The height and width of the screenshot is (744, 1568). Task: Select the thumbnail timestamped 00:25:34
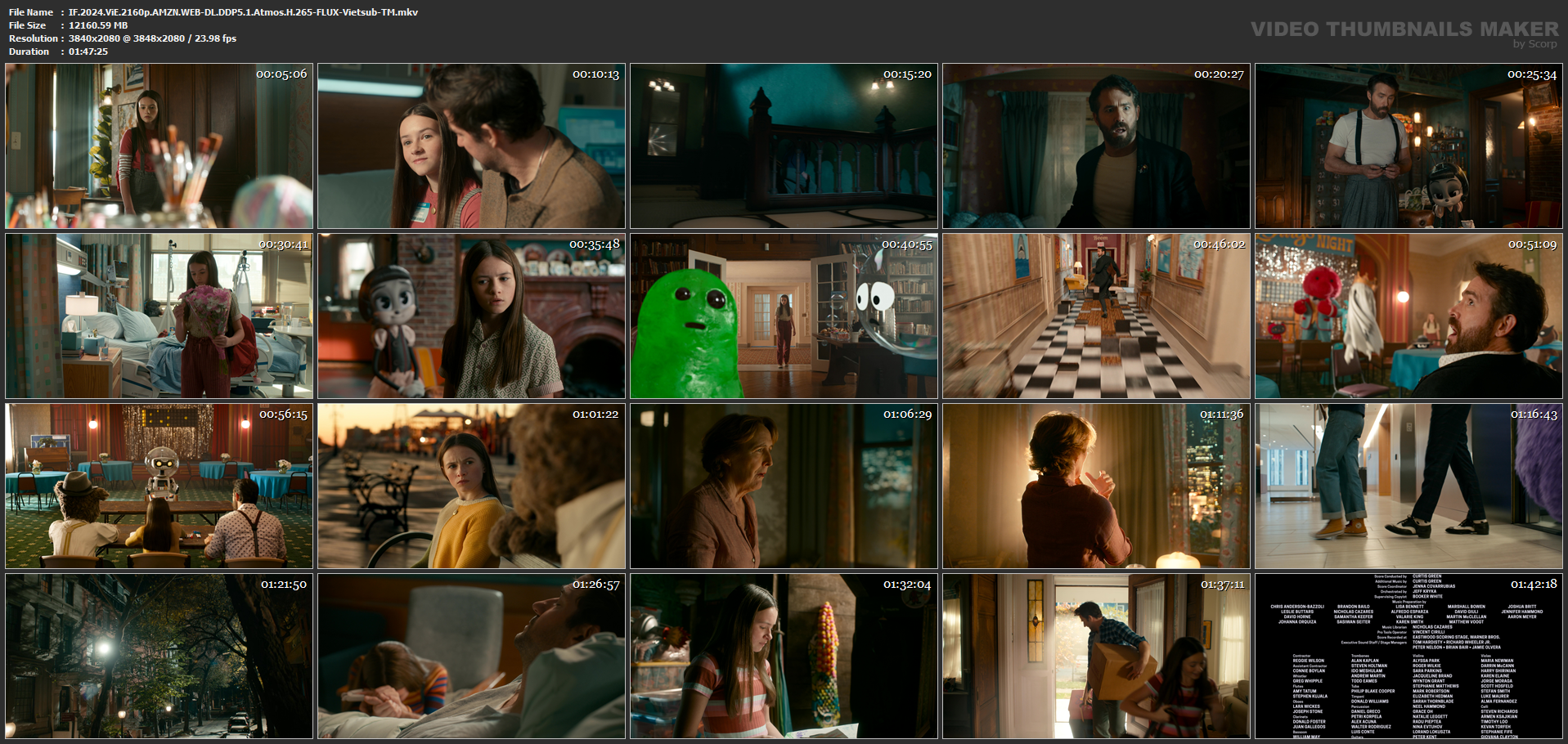click(x=1409, y=146)
